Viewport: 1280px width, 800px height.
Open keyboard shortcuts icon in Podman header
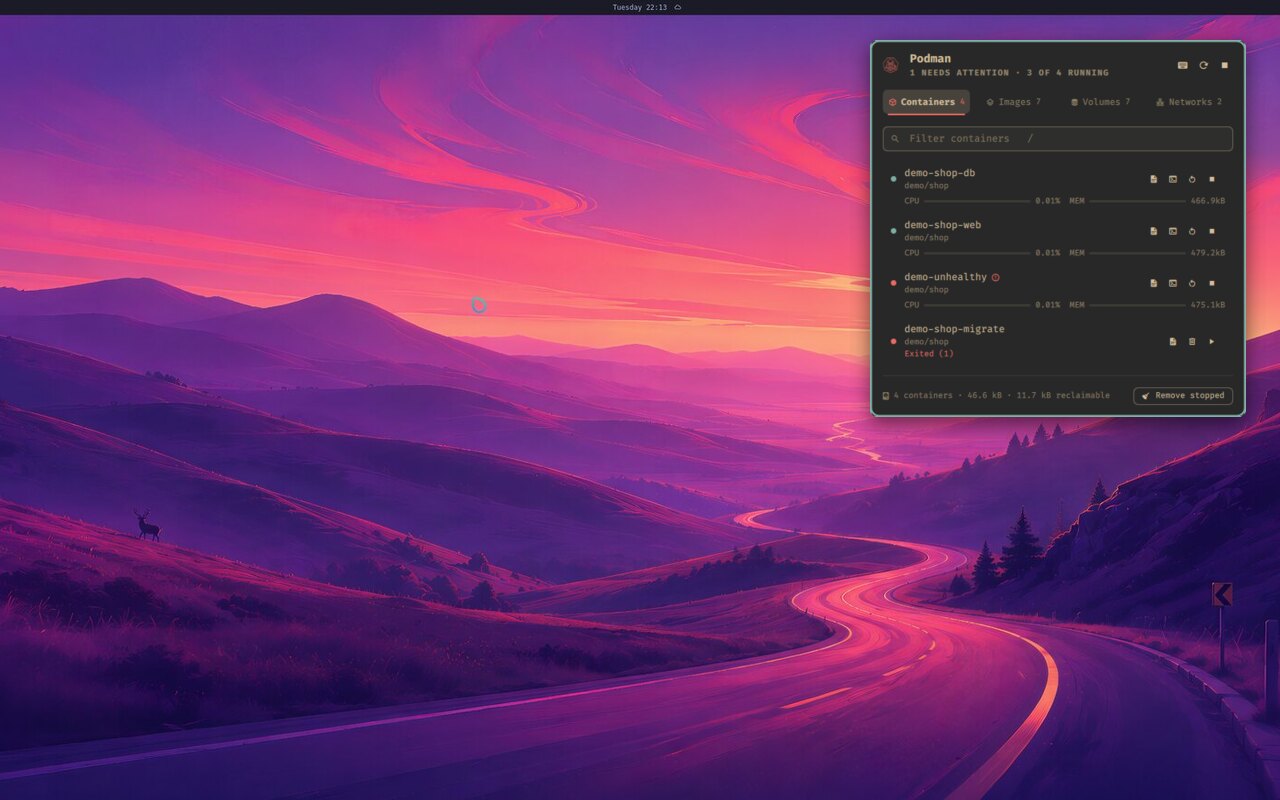pyautogui.click(x=1183, y=65)
